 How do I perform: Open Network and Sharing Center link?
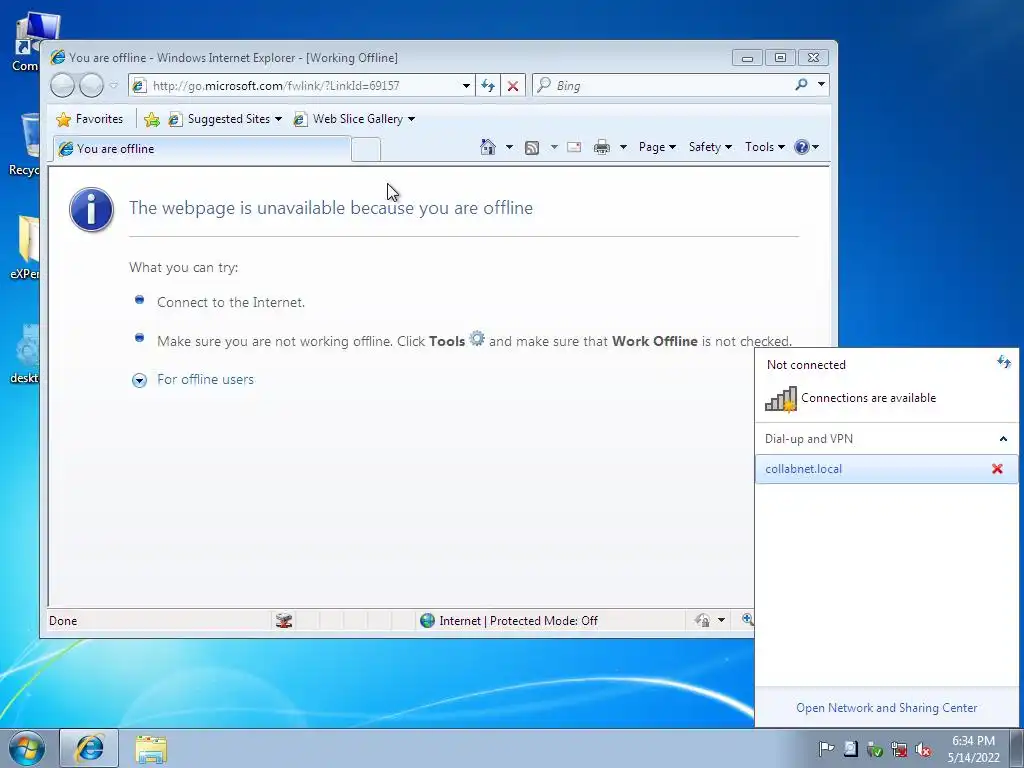pyautogui.click(x=886, y=708)
